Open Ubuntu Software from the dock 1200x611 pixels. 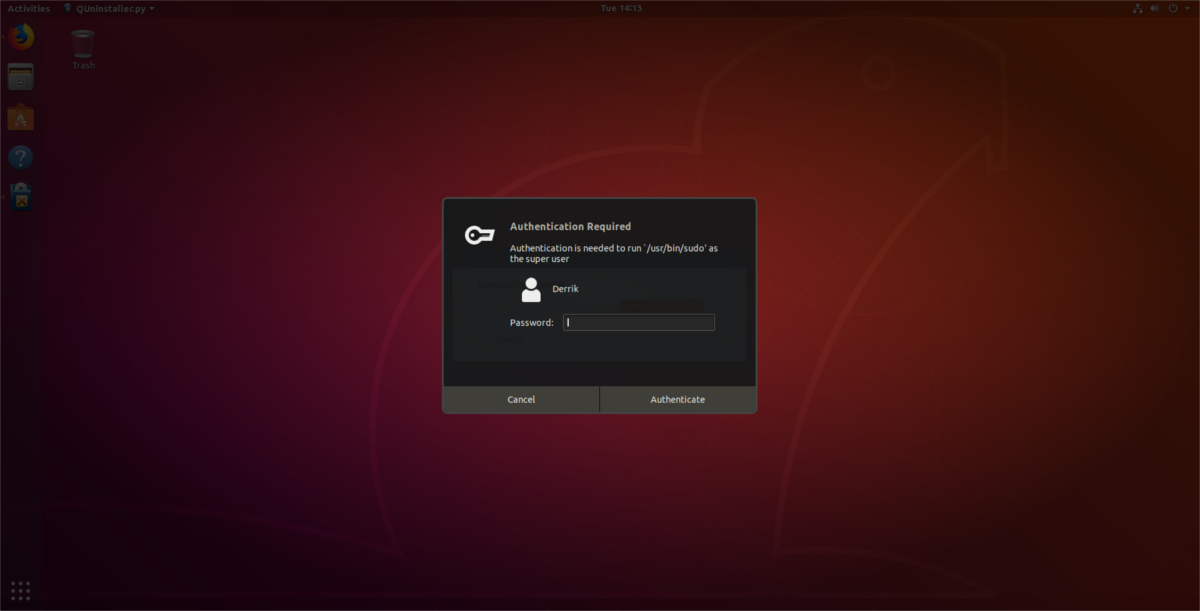pos(20,117)
